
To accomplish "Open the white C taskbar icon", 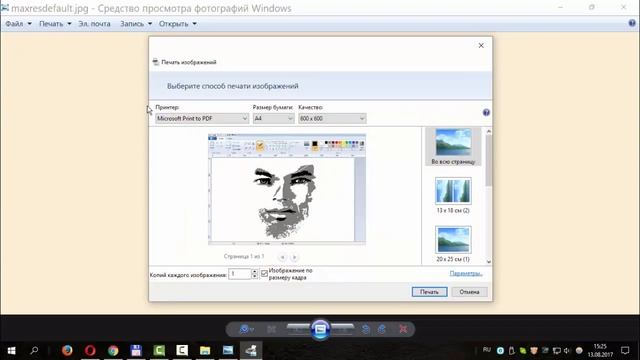I will coord(182,350).
